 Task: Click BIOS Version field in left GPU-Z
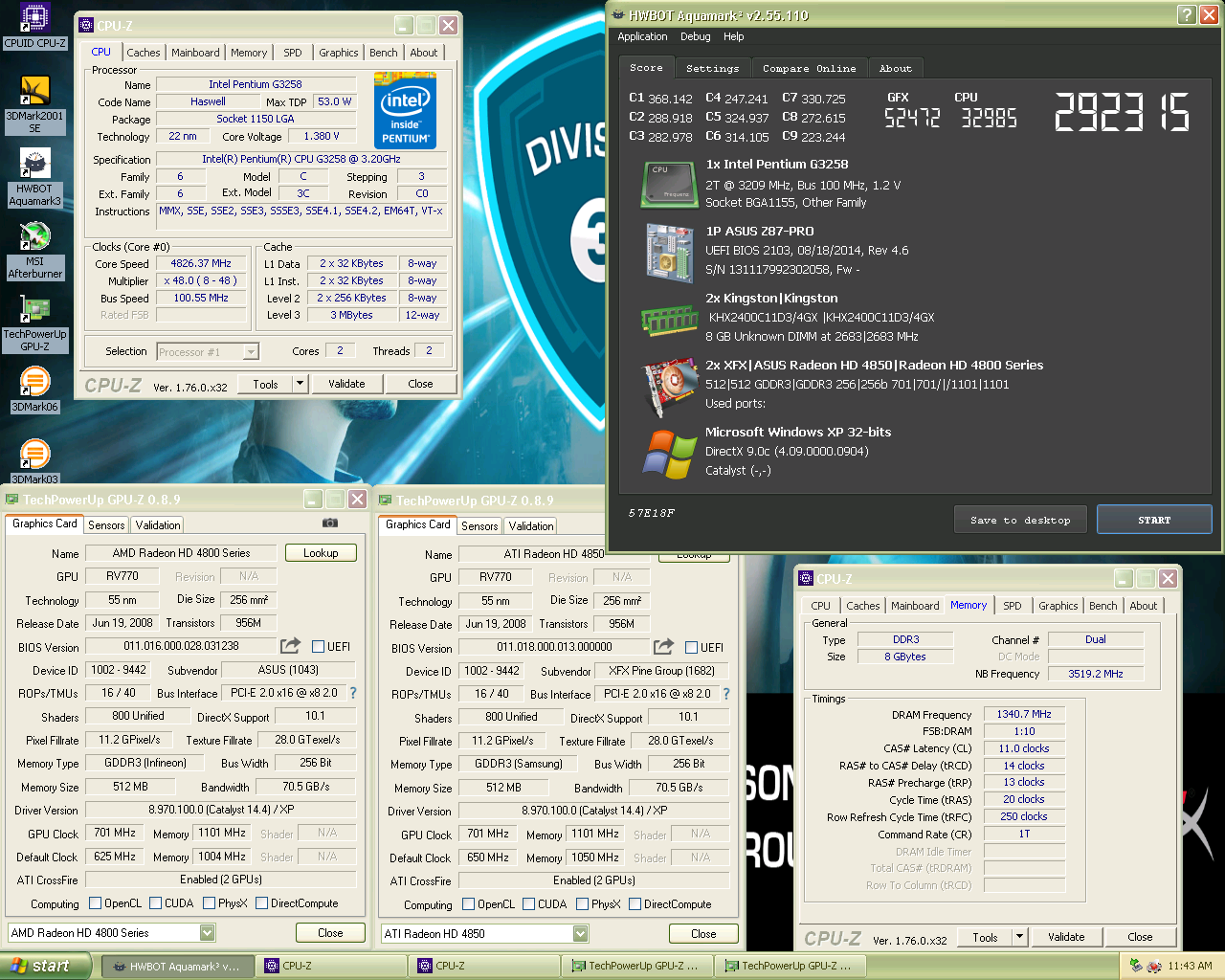coord(181,646)
